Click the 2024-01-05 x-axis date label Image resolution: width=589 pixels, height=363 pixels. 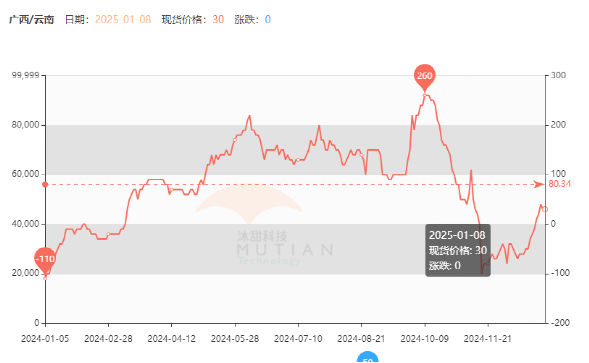point(45,339)
